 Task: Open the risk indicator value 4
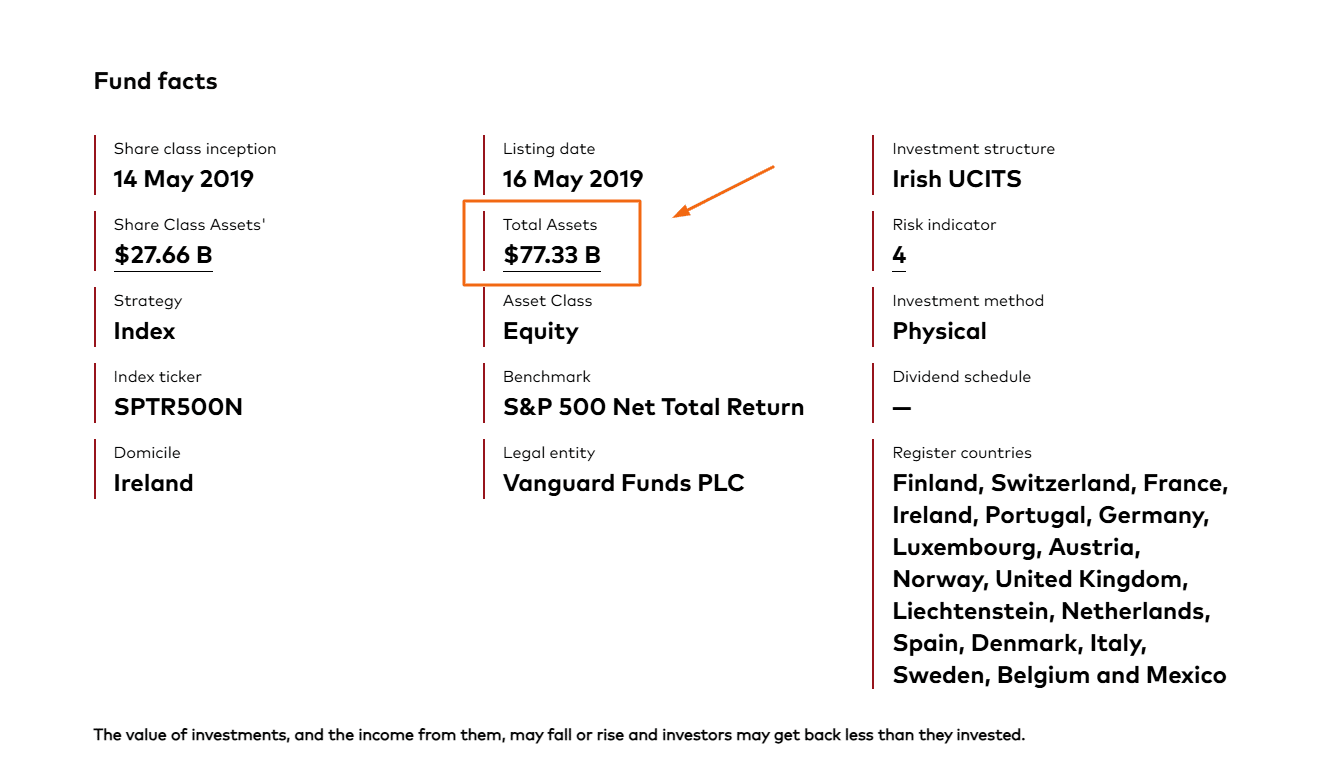tap(899, 255)
